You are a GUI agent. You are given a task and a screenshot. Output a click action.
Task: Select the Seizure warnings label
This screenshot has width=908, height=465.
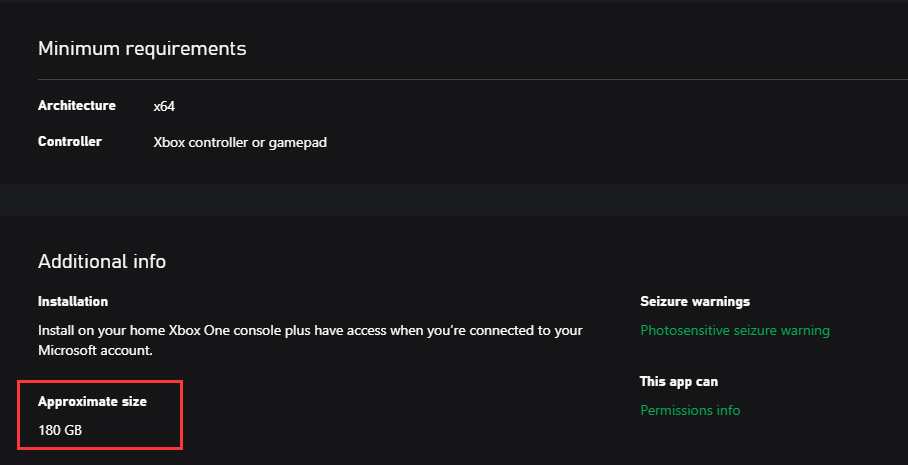pyautogui.click(x=695, y=301)
